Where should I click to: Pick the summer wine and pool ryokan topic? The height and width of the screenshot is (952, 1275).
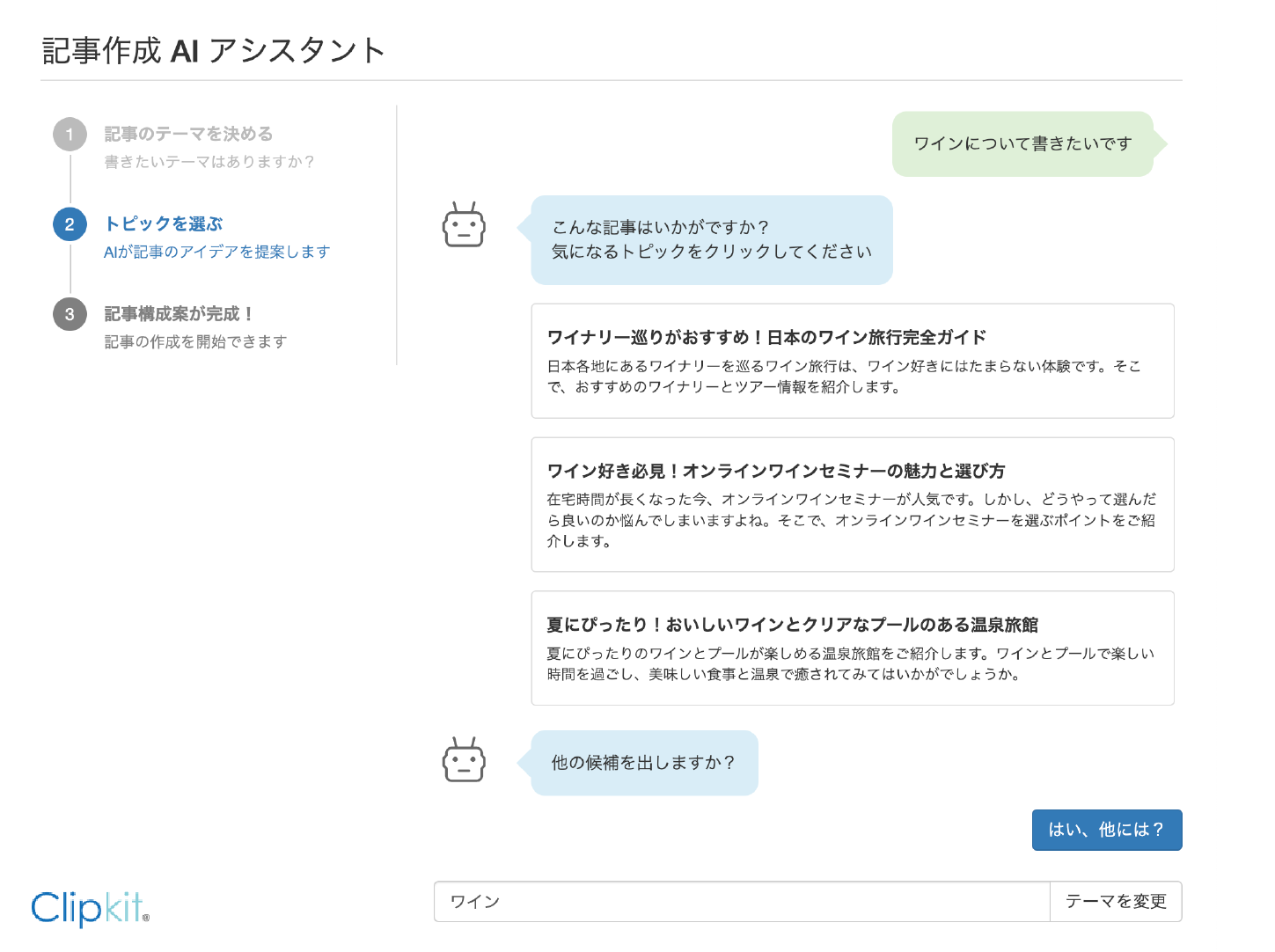852,648
